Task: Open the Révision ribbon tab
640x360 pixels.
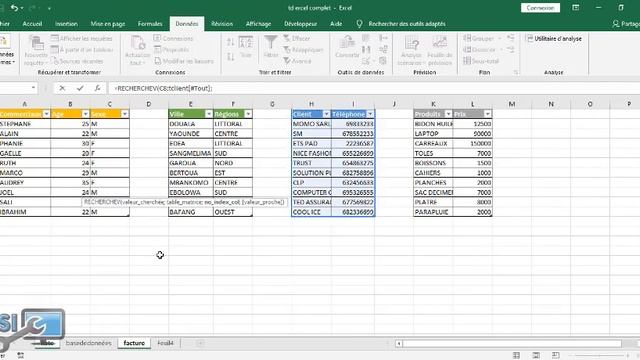Action: click(x=222, y=24)
